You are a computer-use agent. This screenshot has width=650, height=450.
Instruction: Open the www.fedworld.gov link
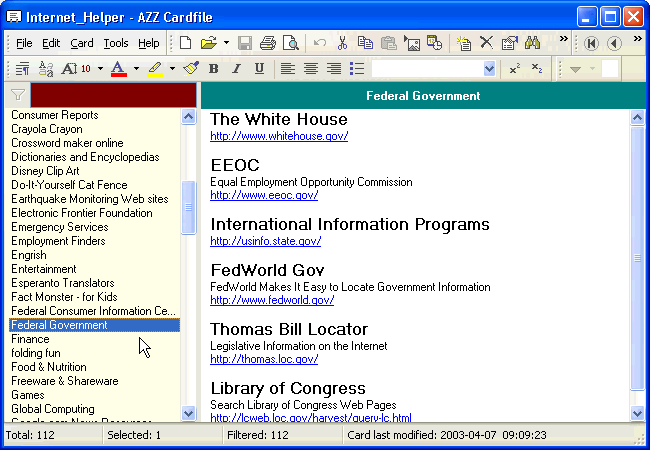click(272, 300)
